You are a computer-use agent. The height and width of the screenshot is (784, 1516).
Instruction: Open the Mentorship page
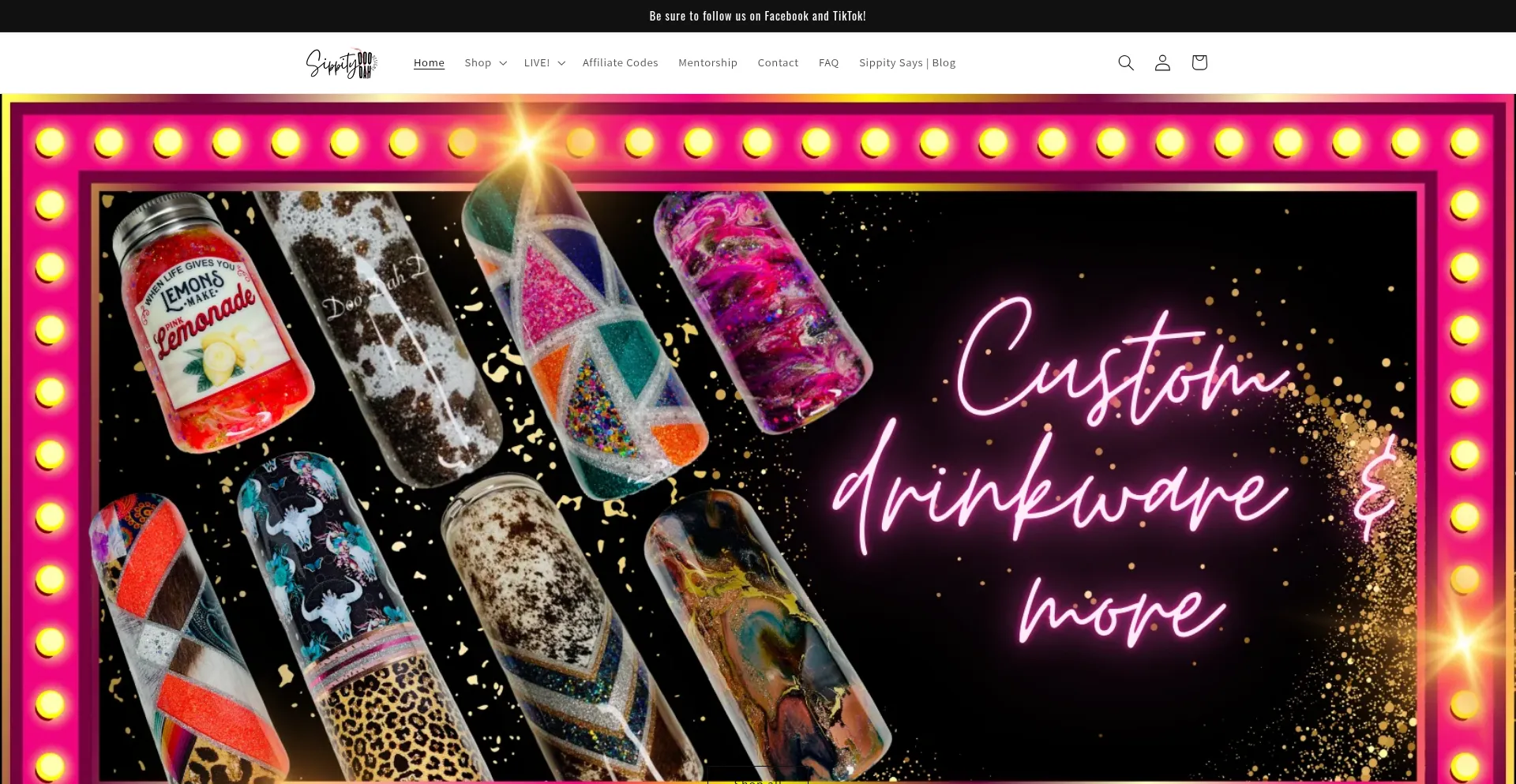pyautogui.click(x=707, y=62)
